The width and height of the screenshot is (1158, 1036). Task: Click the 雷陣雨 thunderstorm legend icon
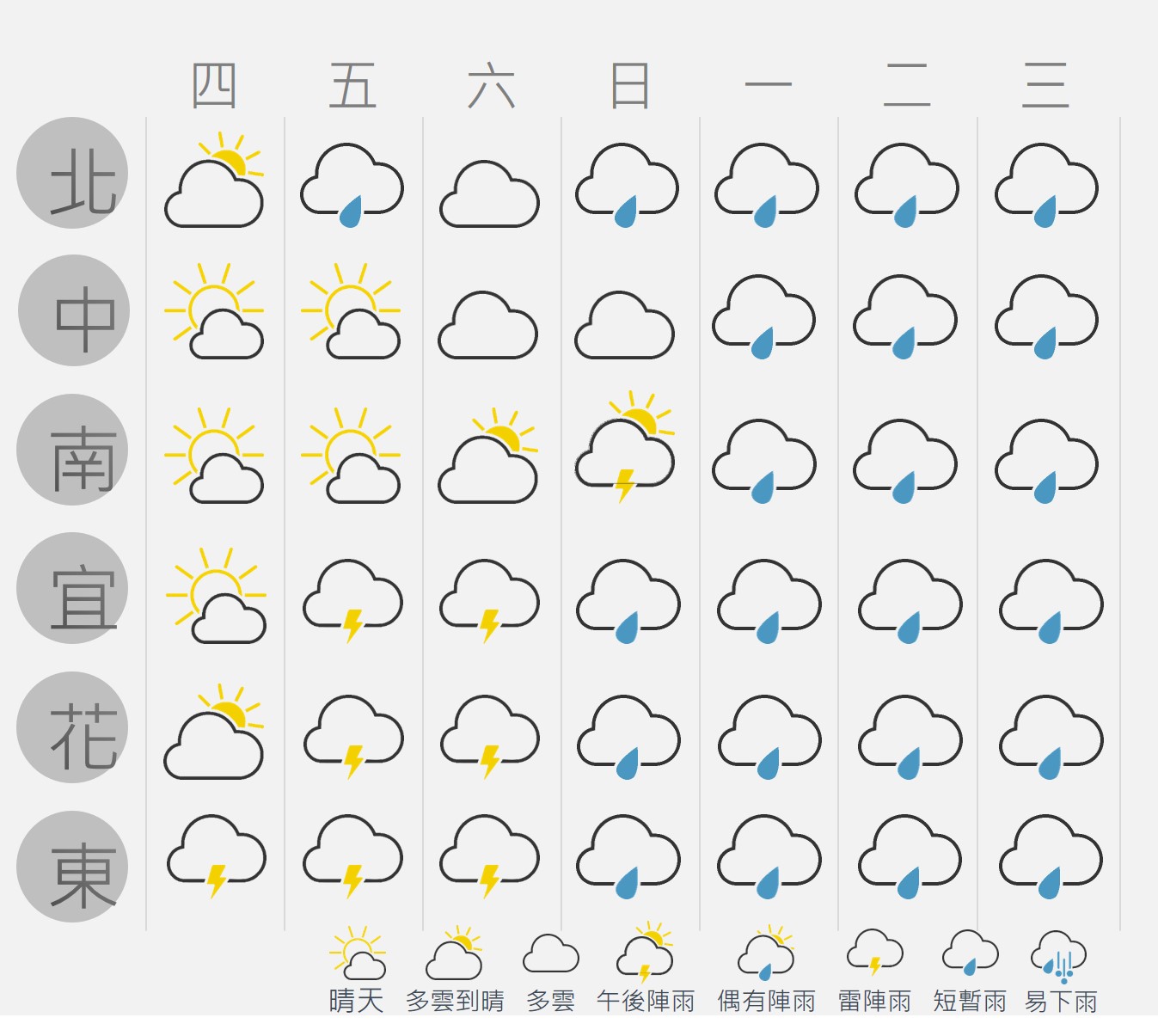click(874, 953)
